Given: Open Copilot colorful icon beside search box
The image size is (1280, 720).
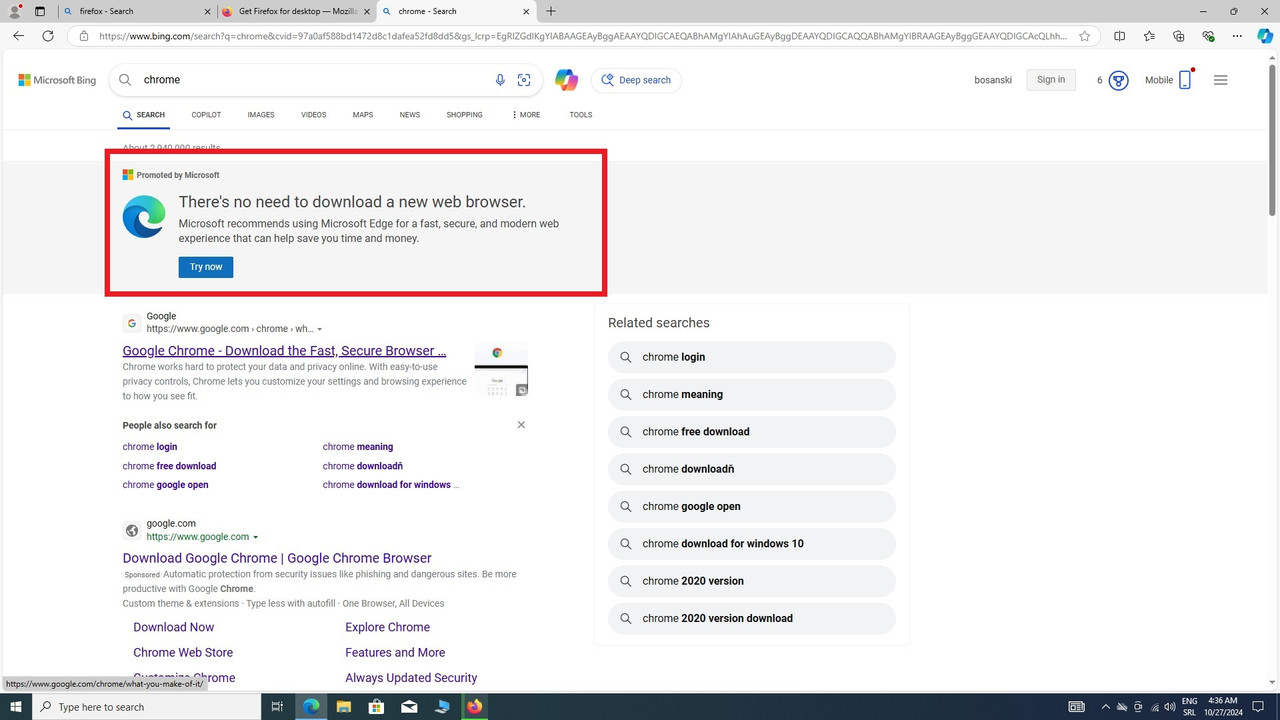Looking at the screenshot, I should point(566,80).
